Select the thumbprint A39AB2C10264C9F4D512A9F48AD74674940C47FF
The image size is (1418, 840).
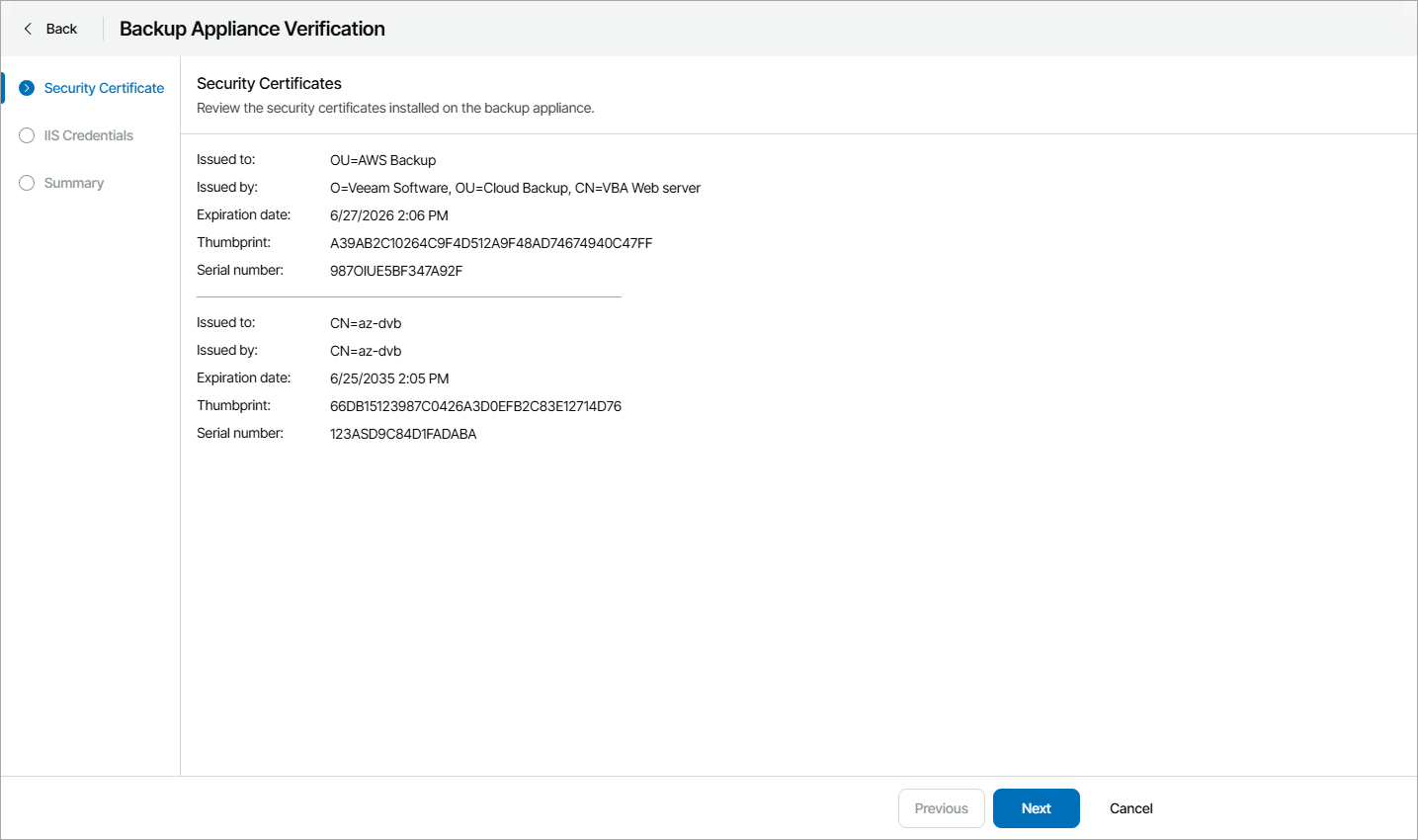point(491,242)
